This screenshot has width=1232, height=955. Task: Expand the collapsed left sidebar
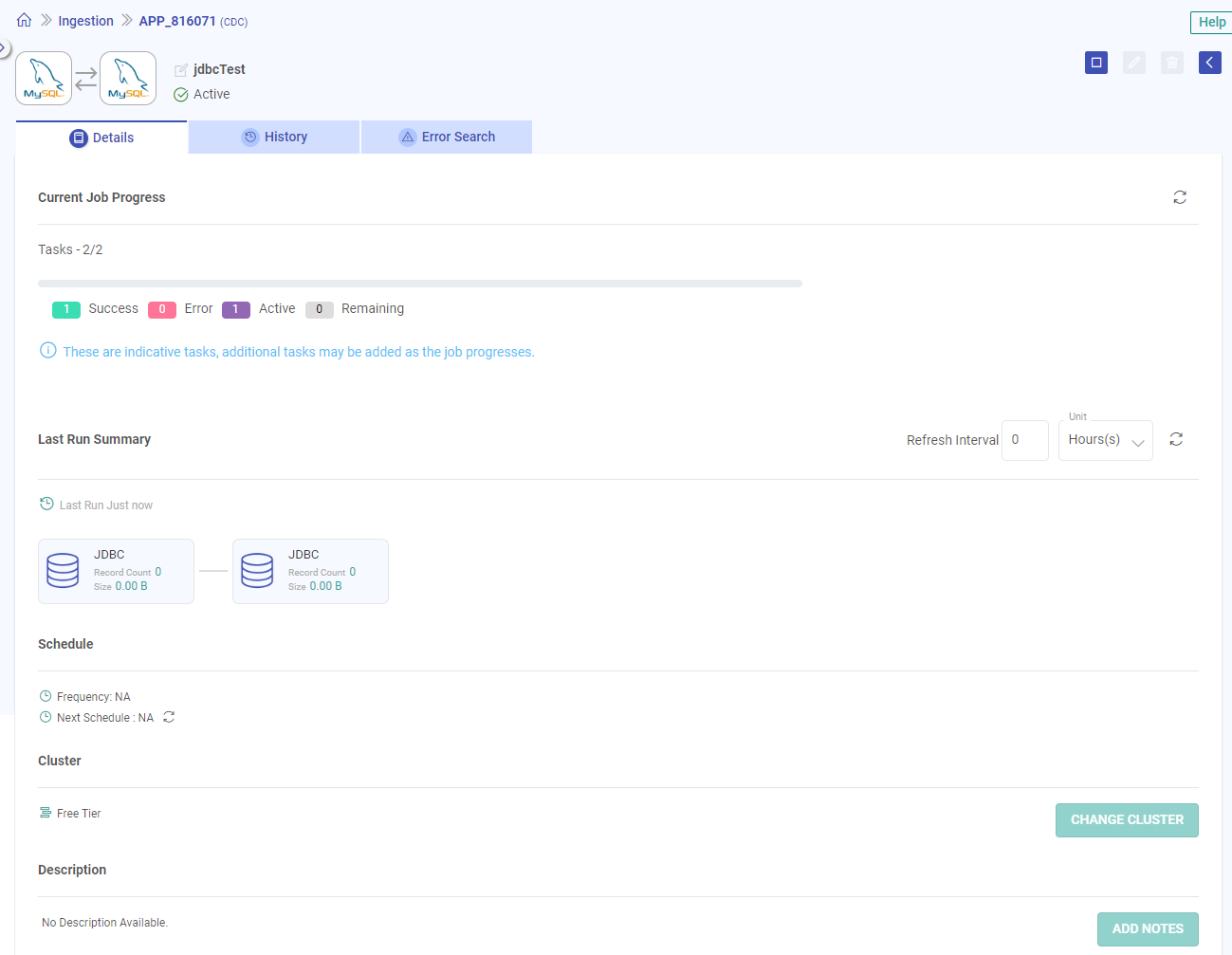coord(4,47)
